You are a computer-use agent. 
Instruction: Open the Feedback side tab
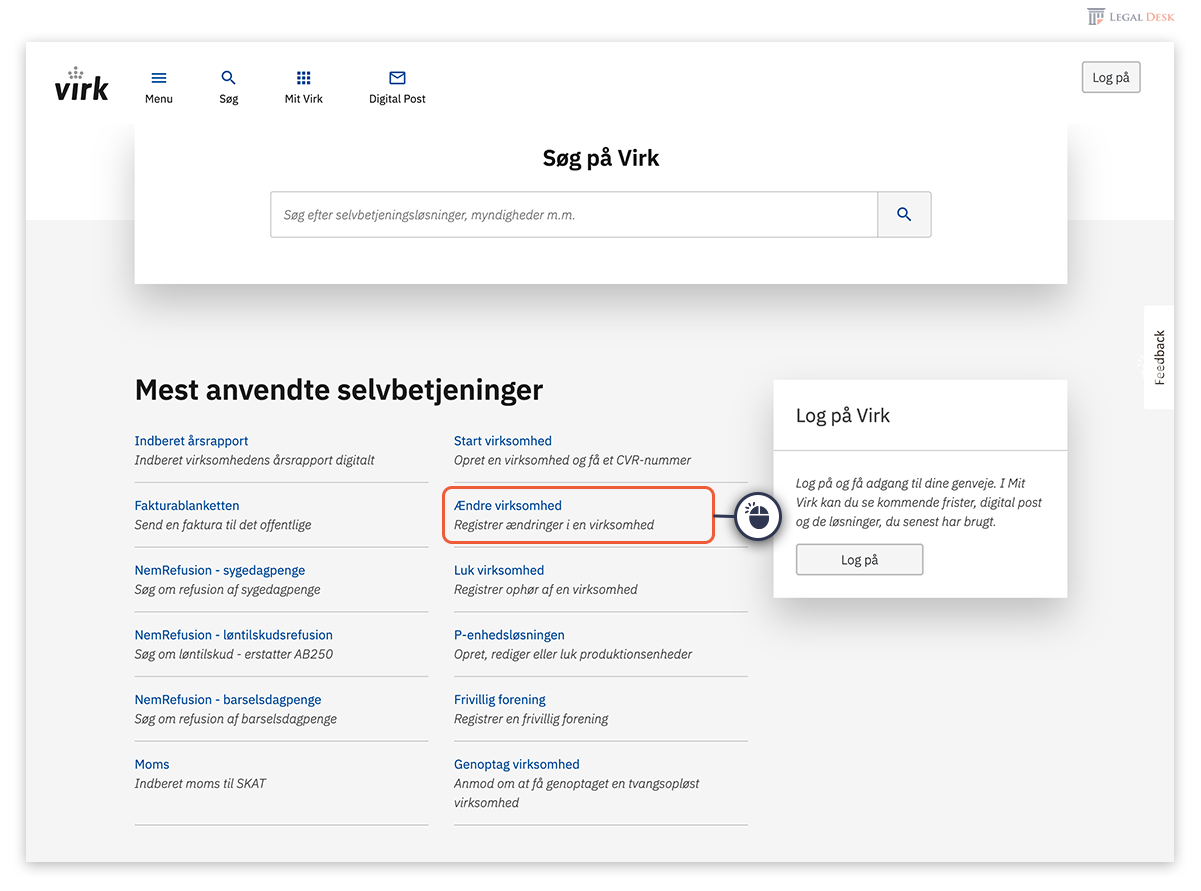(1159, 357)
